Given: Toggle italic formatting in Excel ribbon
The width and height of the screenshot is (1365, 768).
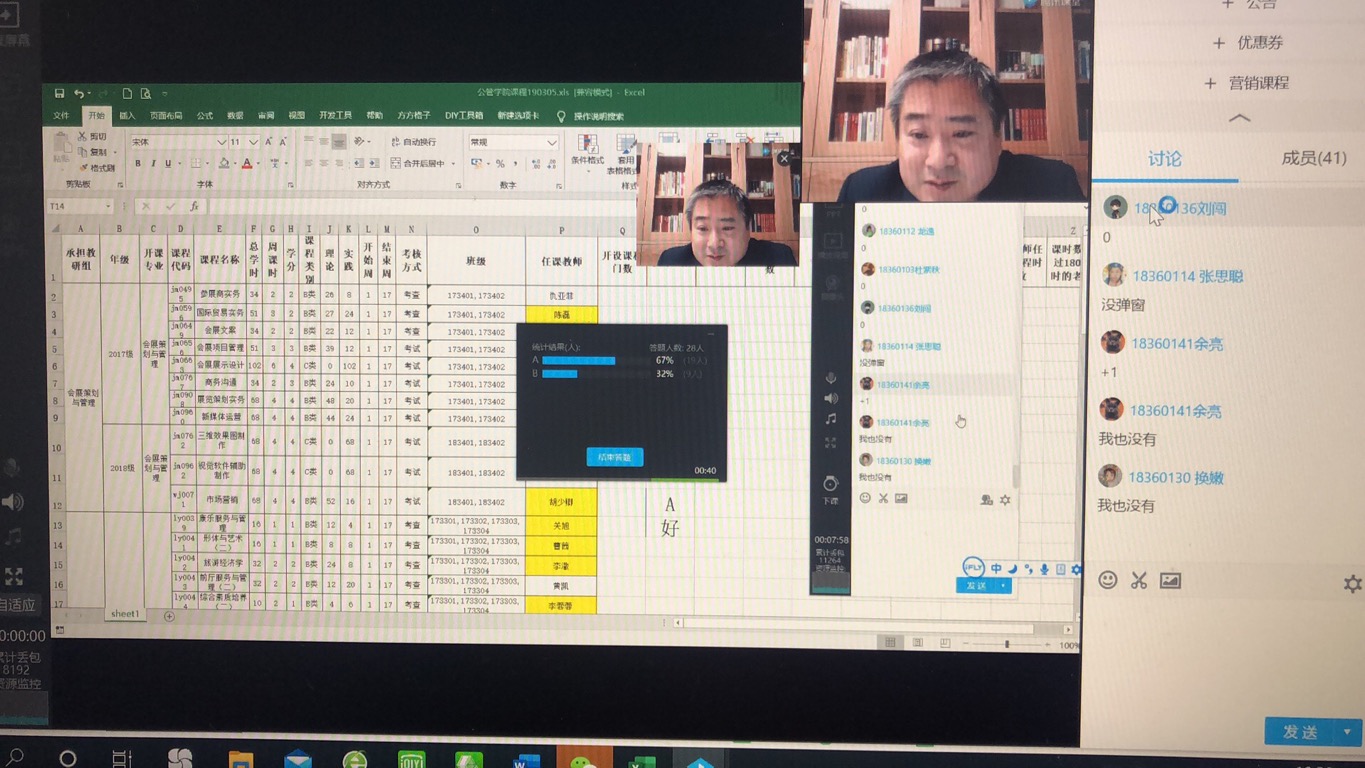Looking at the screenshot, I should [x=153, y=164].
